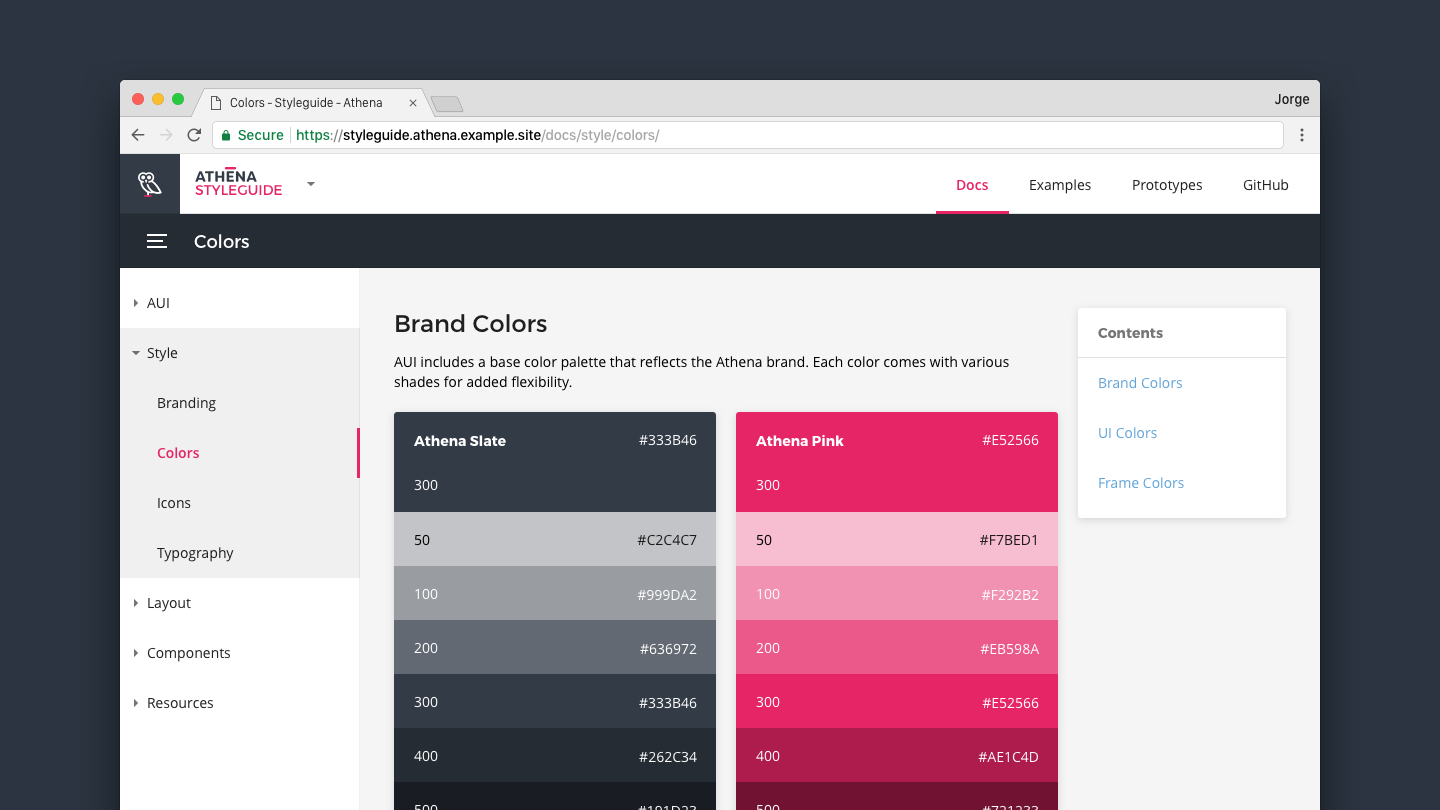Expand the Components sidebar section
The height and width of the screenshot is (810, 1440).
tap(136, 653)
